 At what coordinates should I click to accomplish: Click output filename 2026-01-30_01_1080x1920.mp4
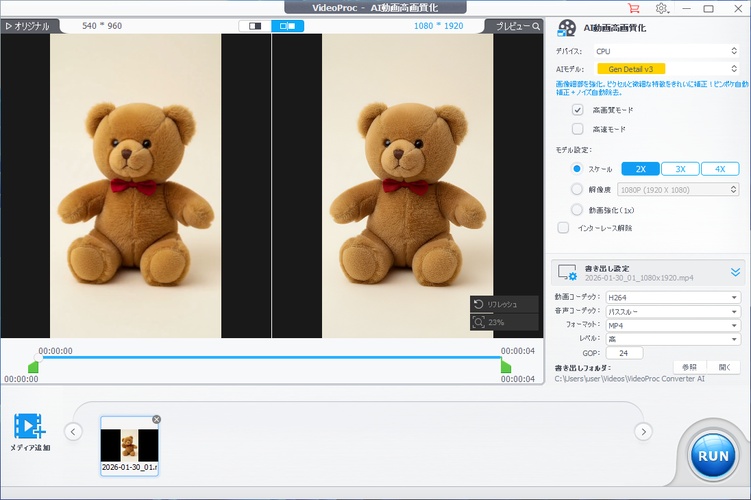coord(638,278)
